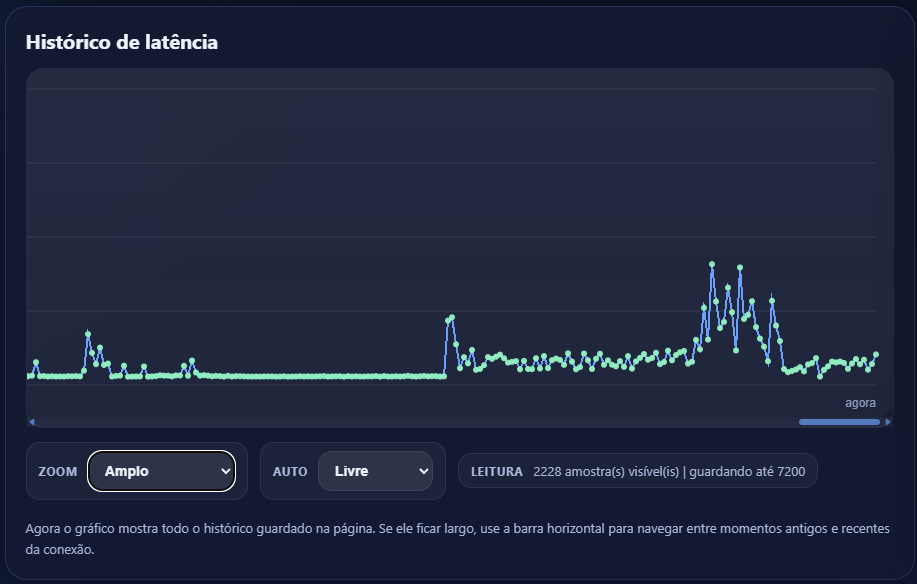Click the early small spike near chart start

pyautogui.click(x=88, y=334)
